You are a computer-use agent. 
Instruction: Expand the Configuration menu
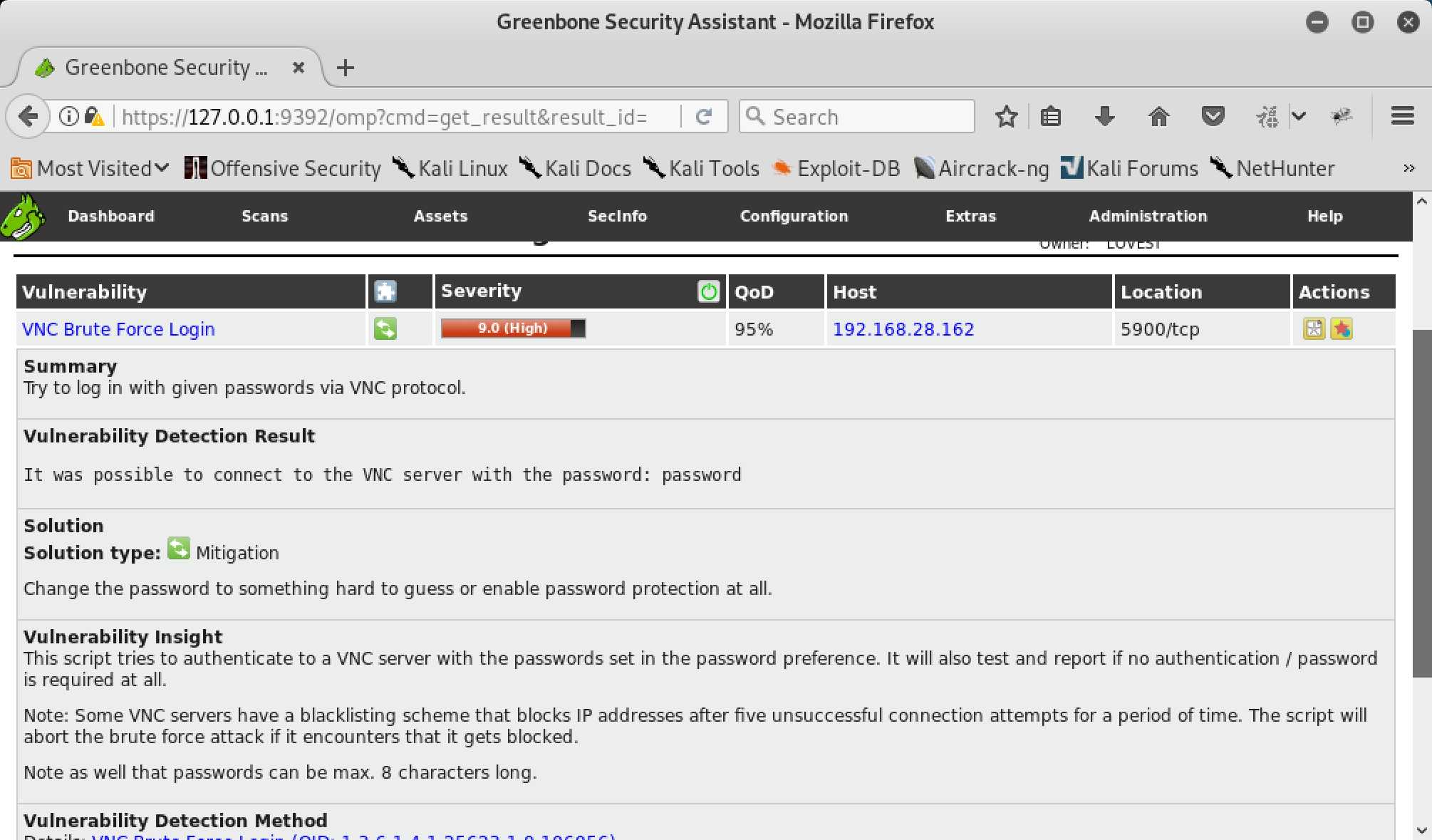click(x=794, y=216)
